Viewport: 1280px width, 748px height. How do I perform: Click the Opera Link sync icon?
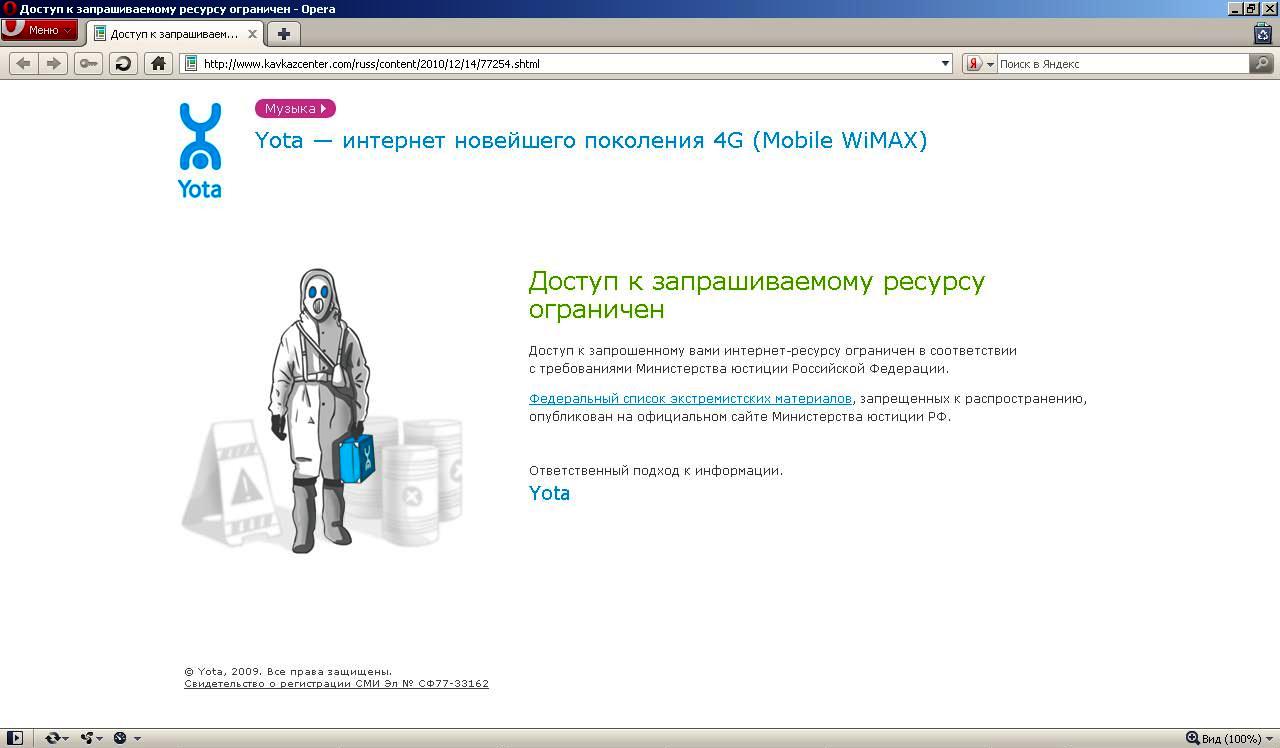(x=52, y=738)
